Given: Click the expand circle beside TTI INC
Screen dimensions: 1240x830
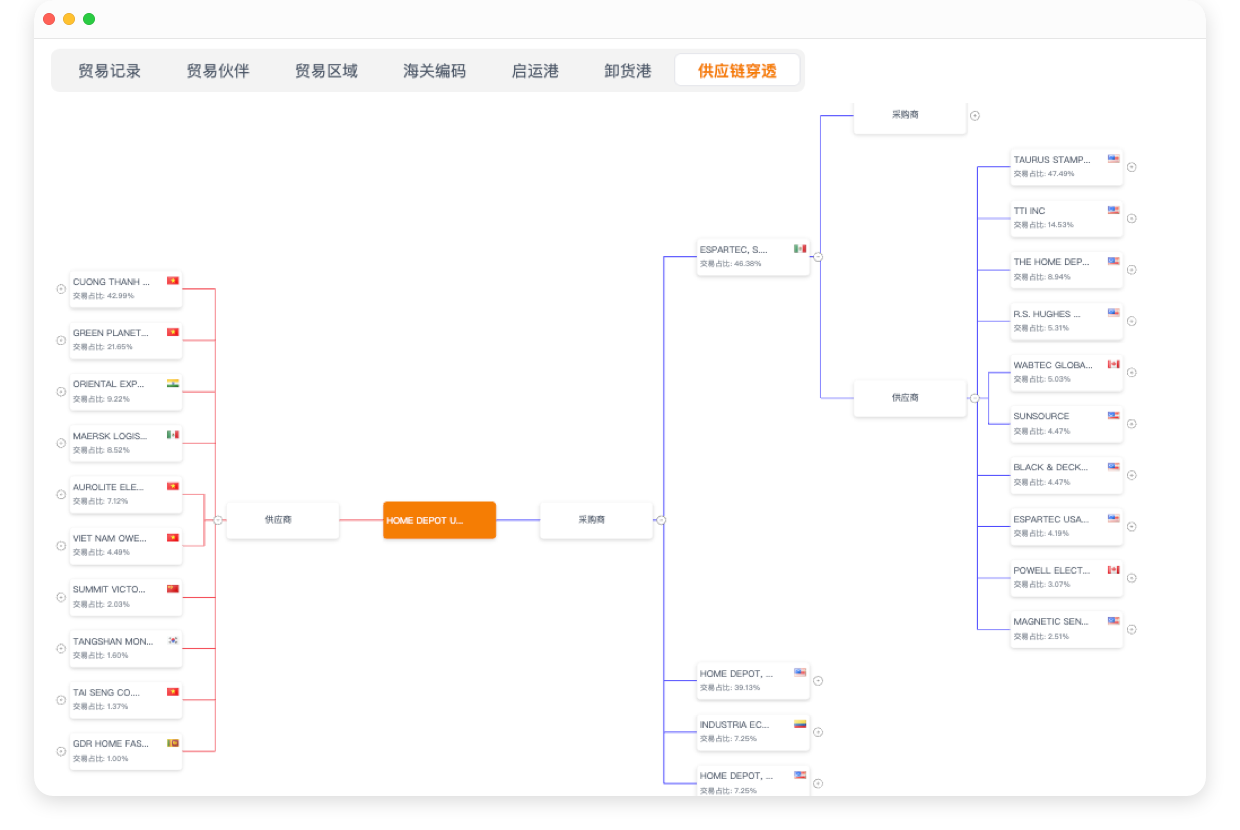Looking at the screenshot, I should pyautogui.click(x=1131, y=218).
